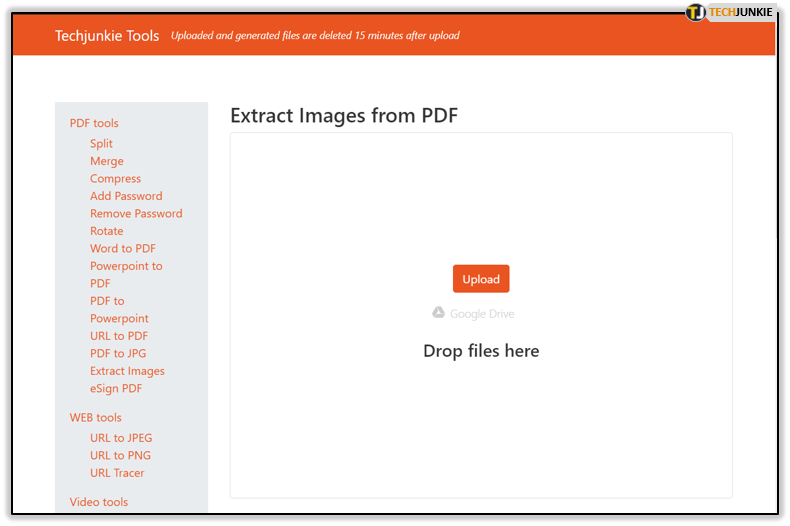Select Extract Images in the sidebar

127,371
